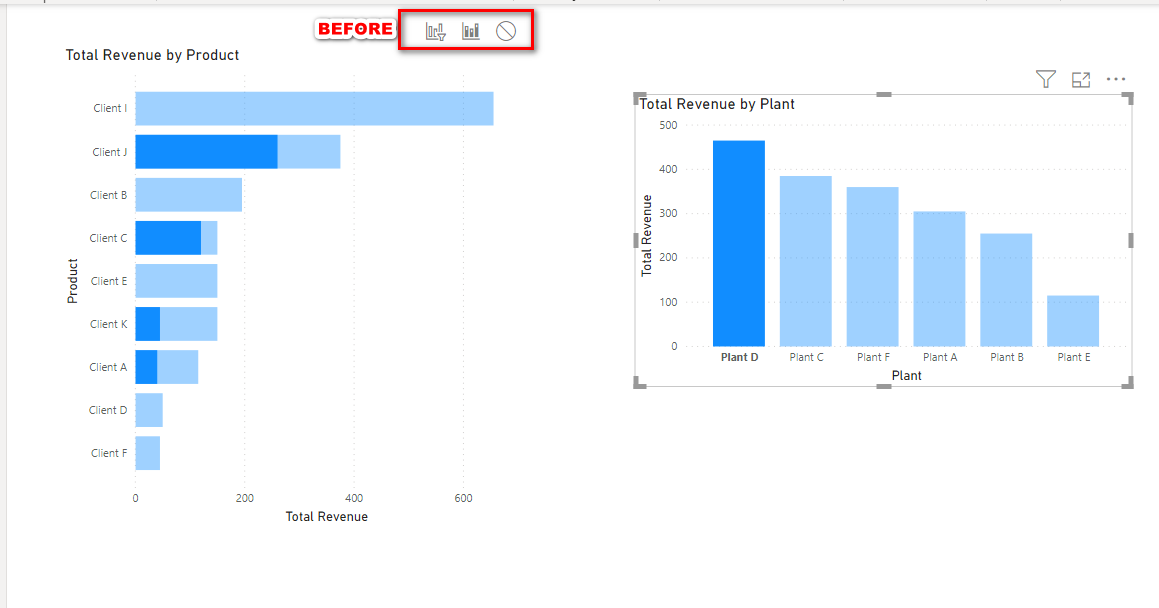
Task: Select the Plant D bar
Action: [739, 244]
